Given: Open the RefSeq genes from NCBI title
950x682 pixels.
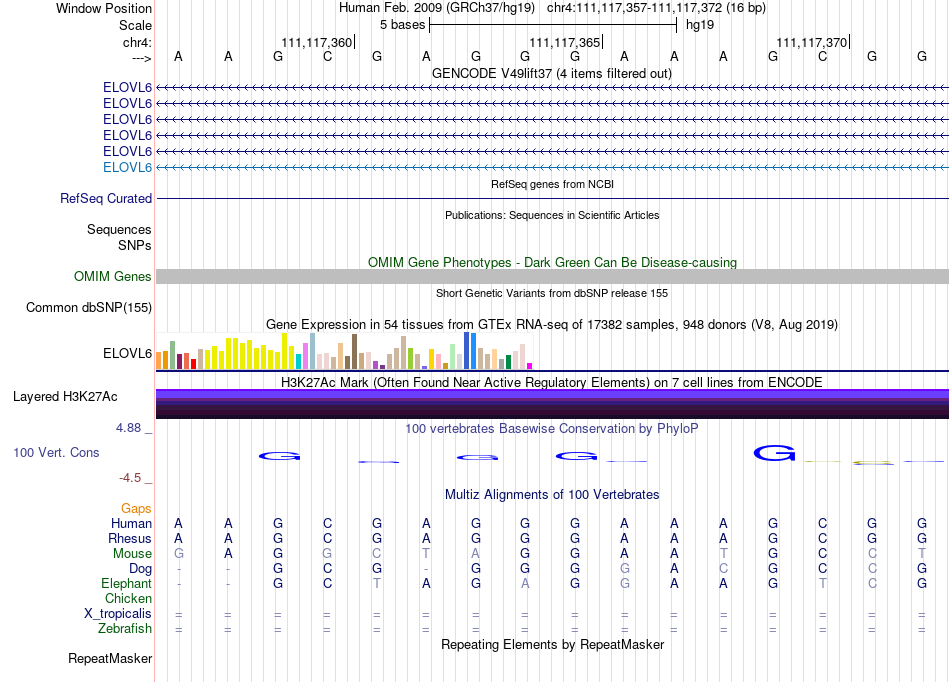Looking at the screenshot, I should click(552, 184).
